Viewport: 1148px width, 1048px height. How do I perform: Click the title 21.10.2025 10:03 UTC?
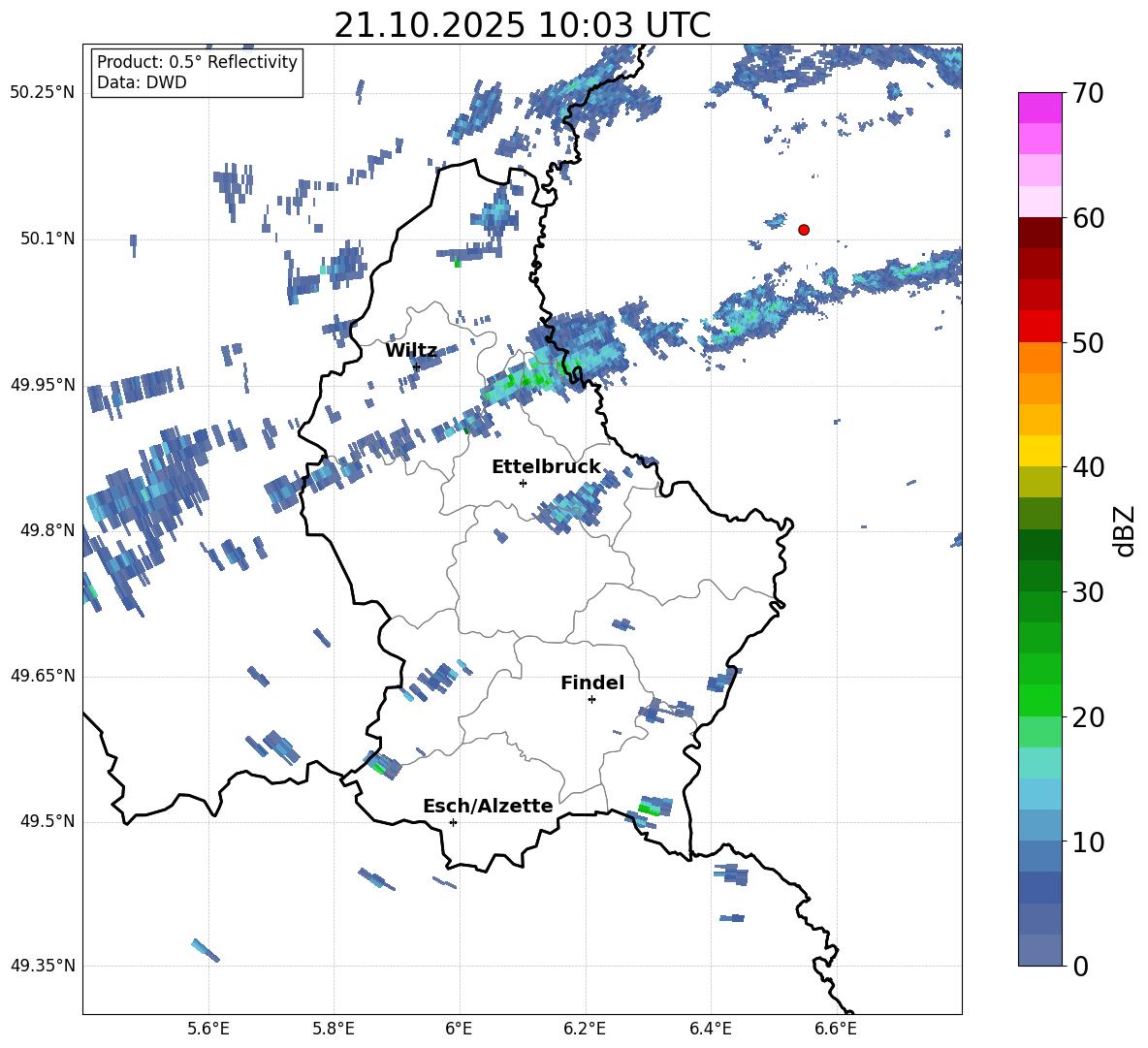522,25
